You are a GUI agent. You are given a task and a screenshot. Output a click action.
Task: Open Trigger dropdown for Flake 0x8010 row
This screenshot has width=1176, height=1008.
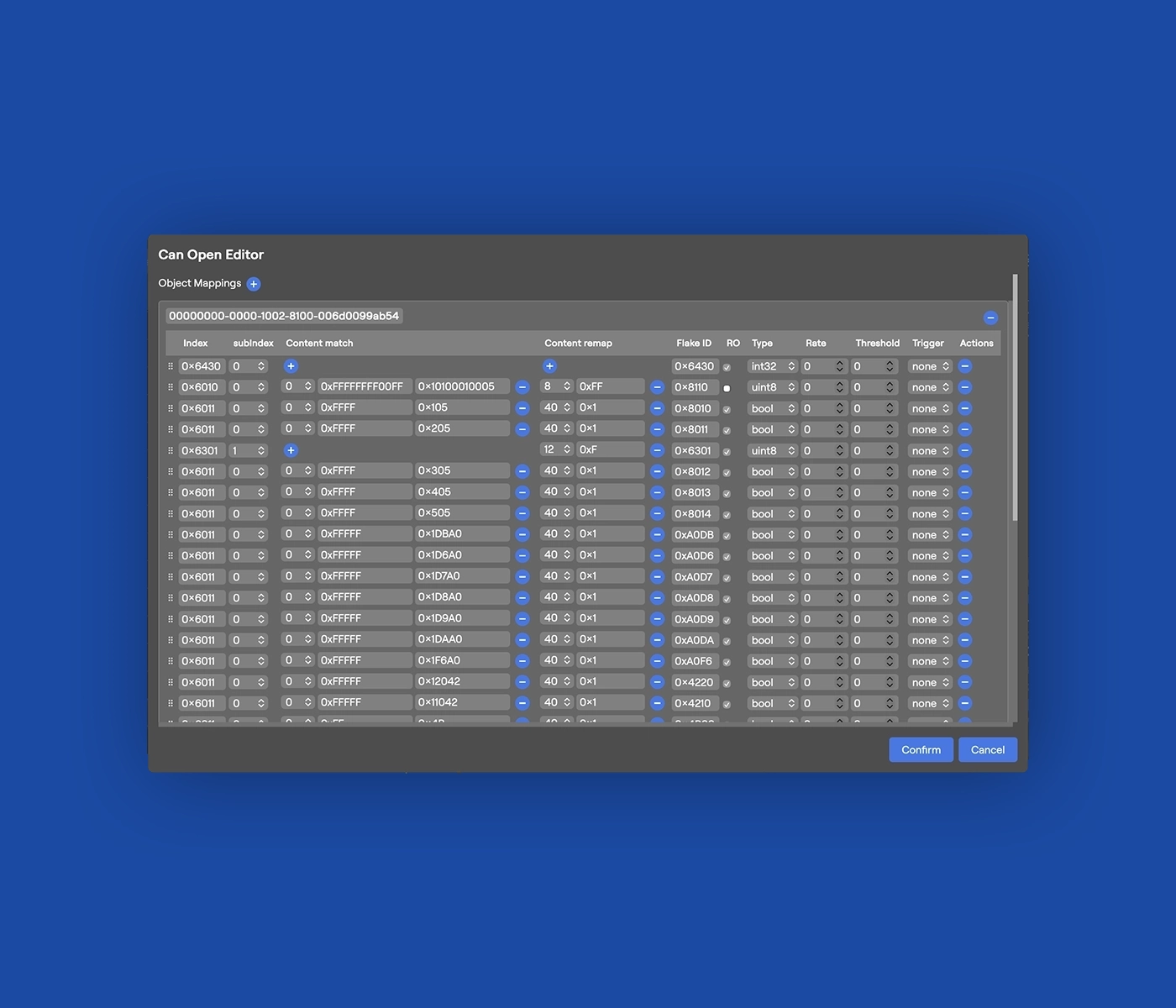[930, 409]
